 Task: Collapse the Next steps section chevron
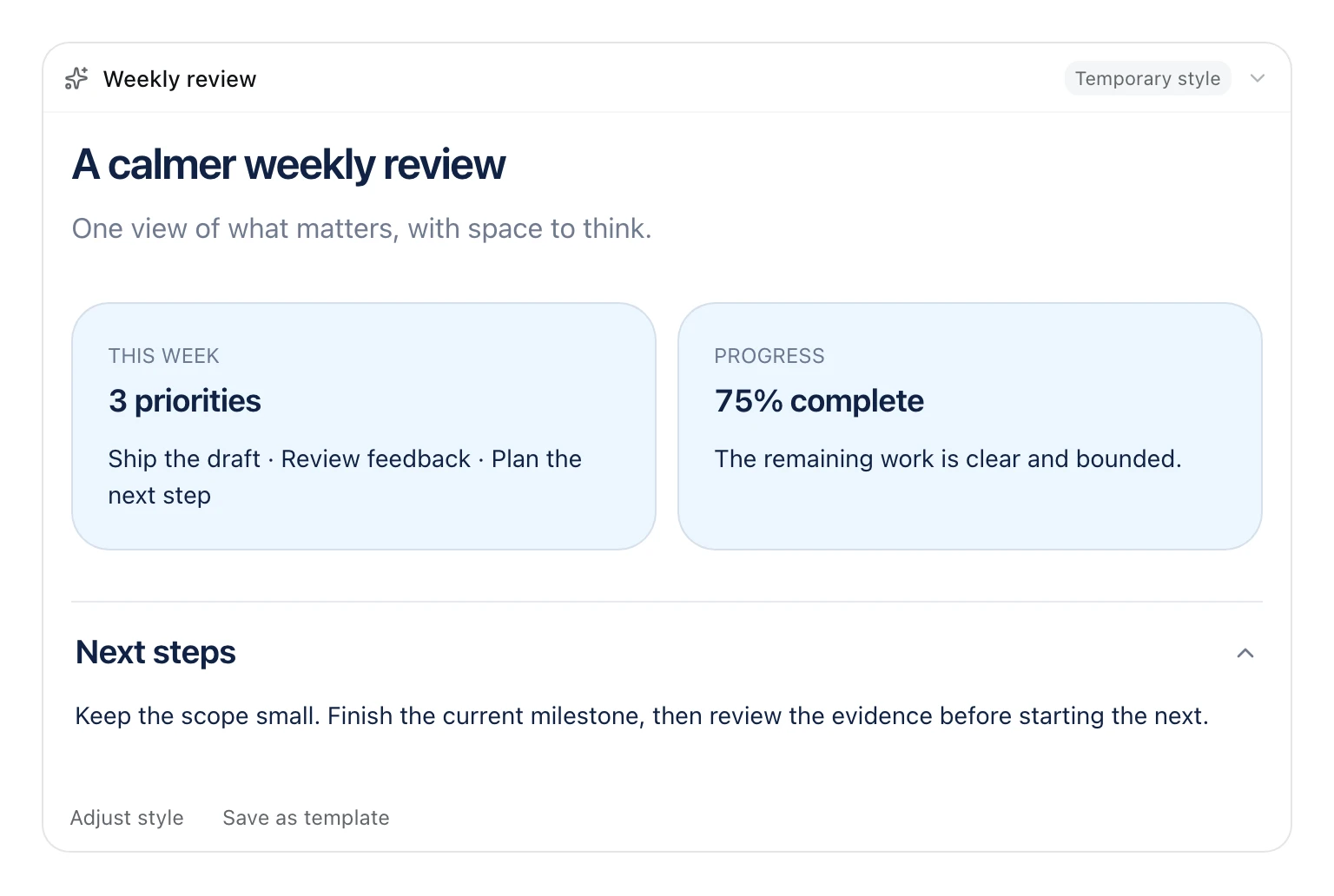coord(1245,653)
